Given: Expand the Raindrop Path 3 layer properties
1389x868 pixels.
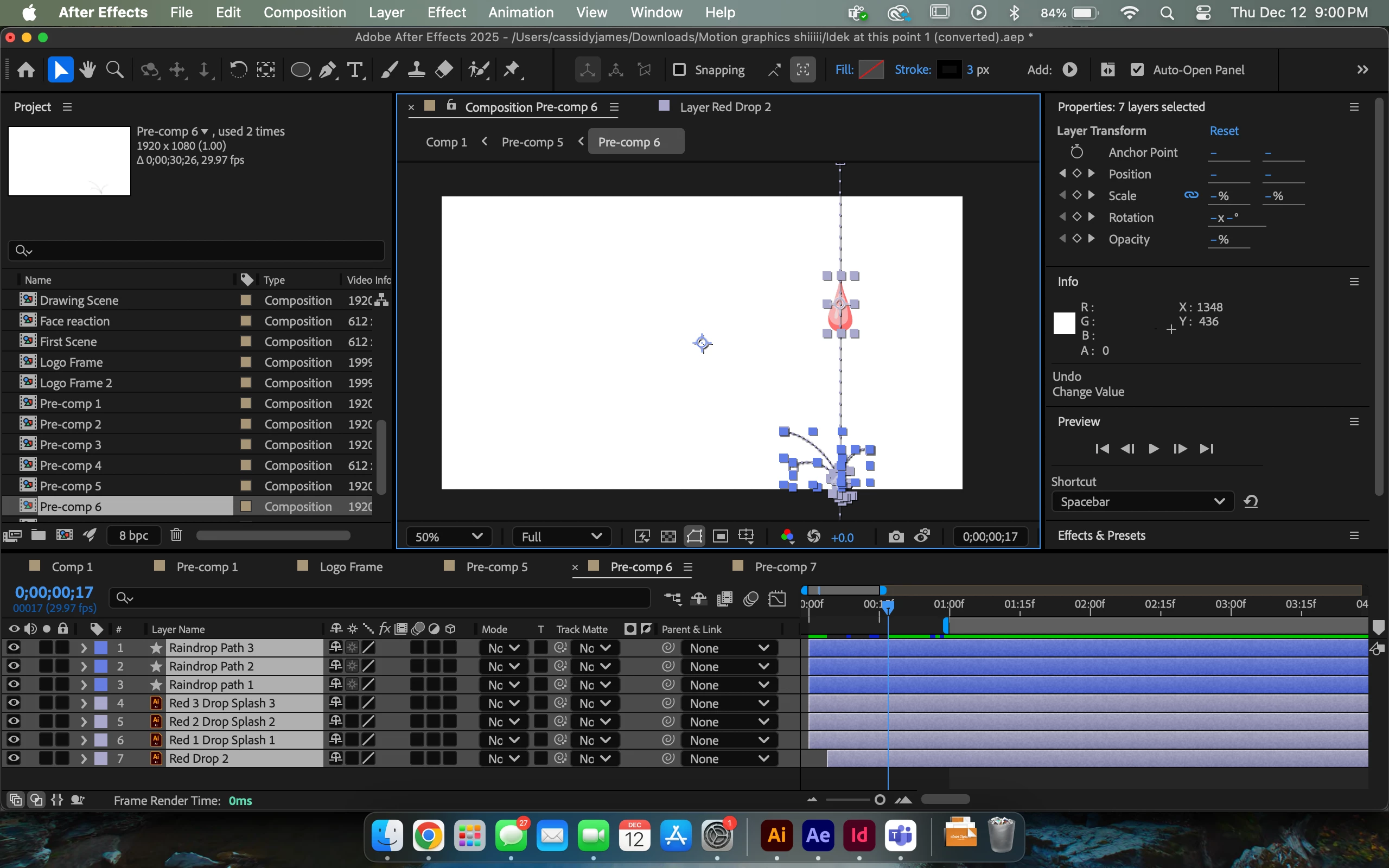Looking at the screenshot, I should click(x=84, y=648).
